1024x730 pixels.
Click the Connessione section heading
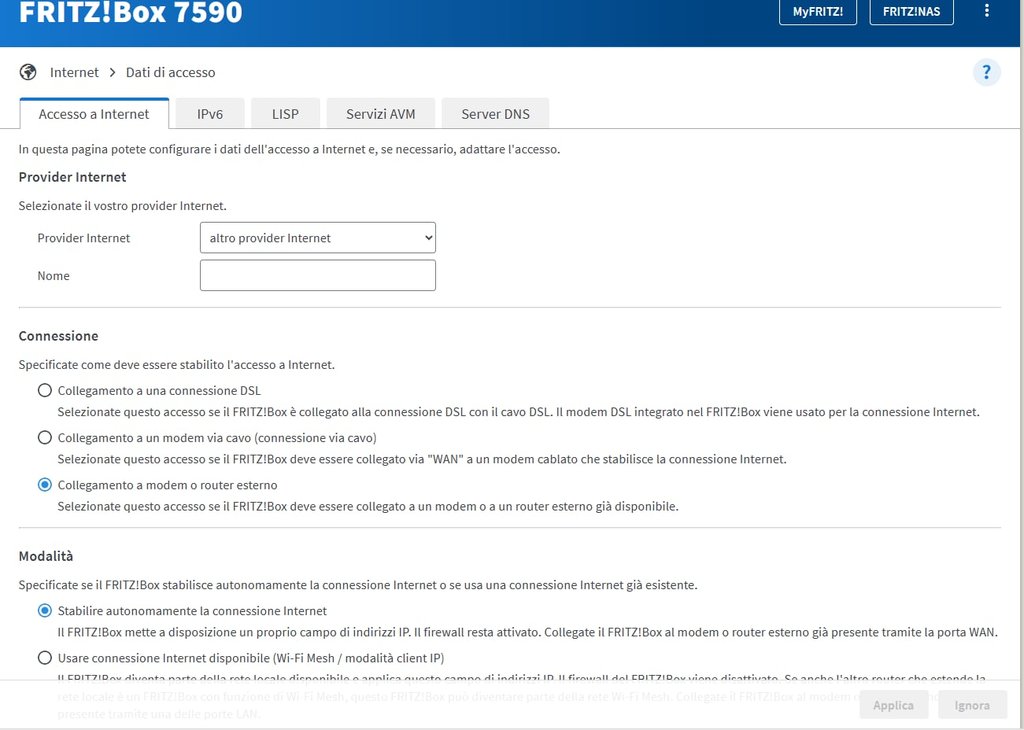point(58,336)
